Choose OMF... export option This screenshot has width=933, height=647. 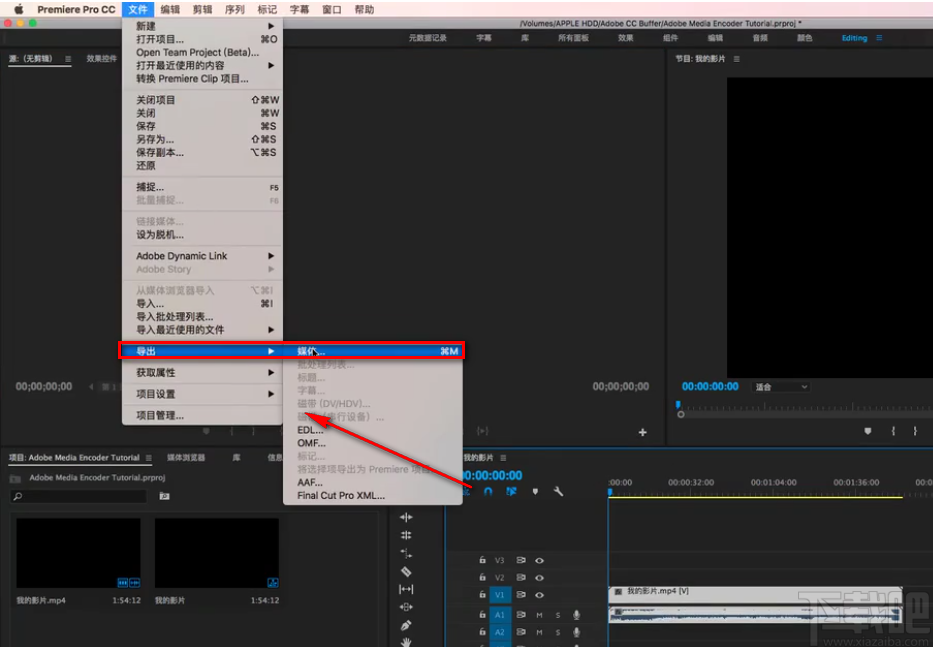(373, 443)
